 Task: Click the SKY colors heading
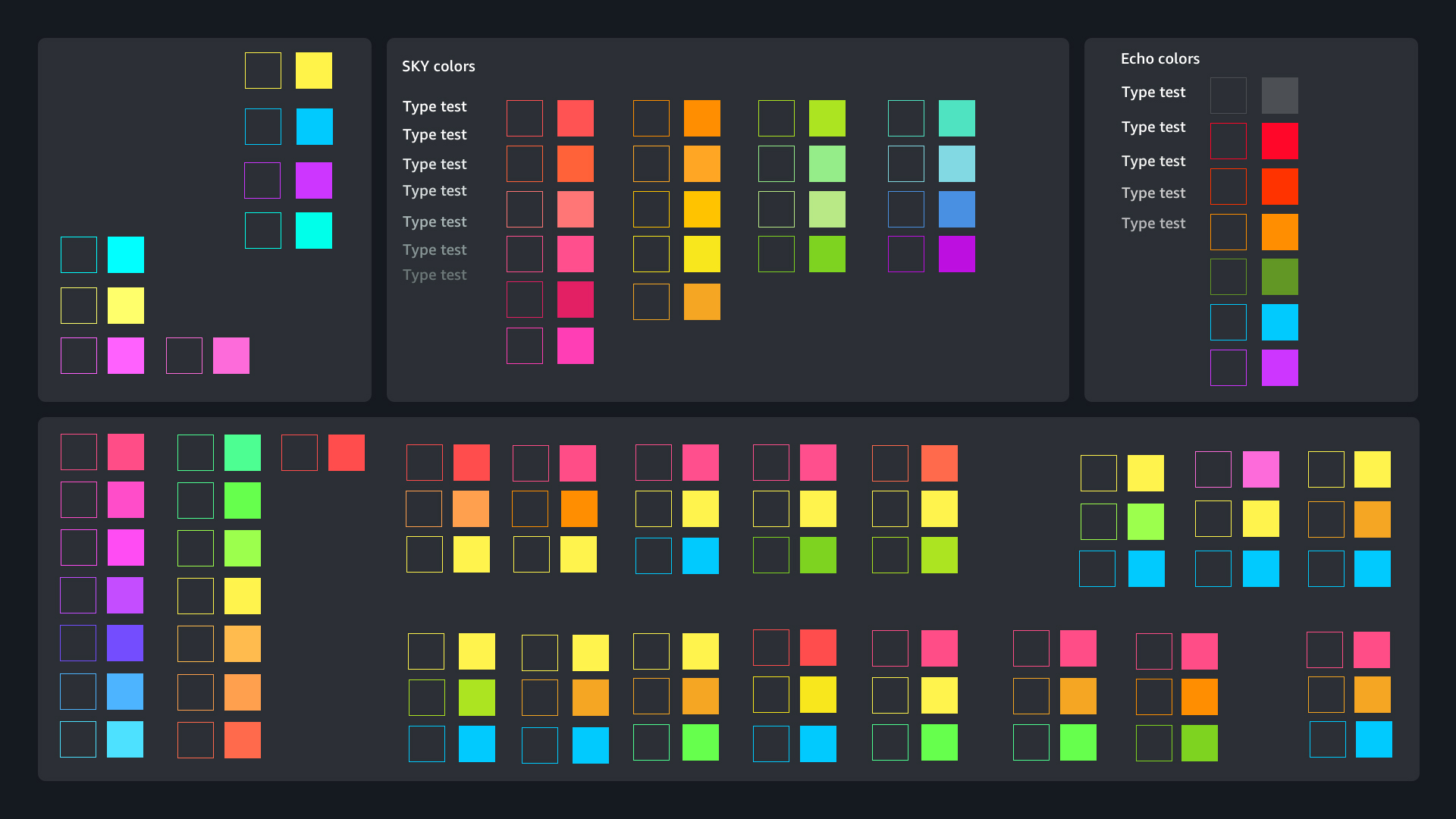click(438, 67)
